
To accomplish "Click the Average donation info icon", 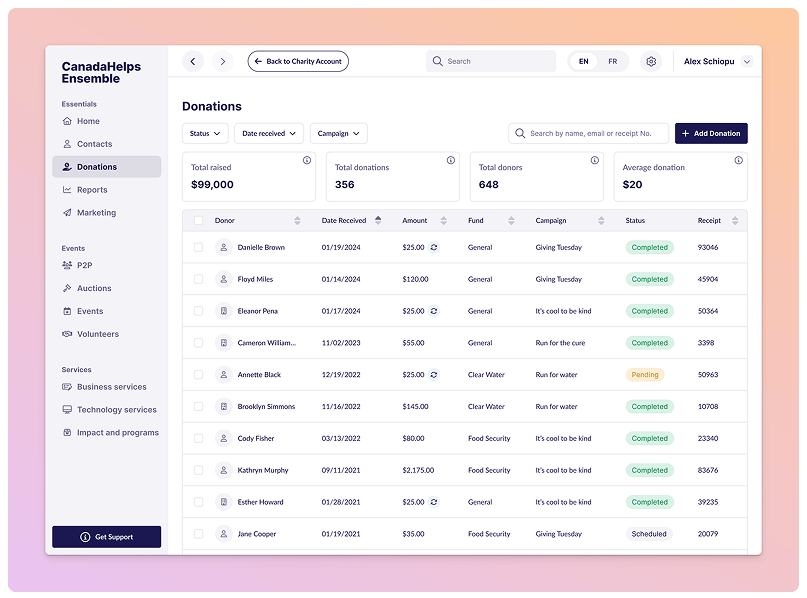I will tap(738, 160).
